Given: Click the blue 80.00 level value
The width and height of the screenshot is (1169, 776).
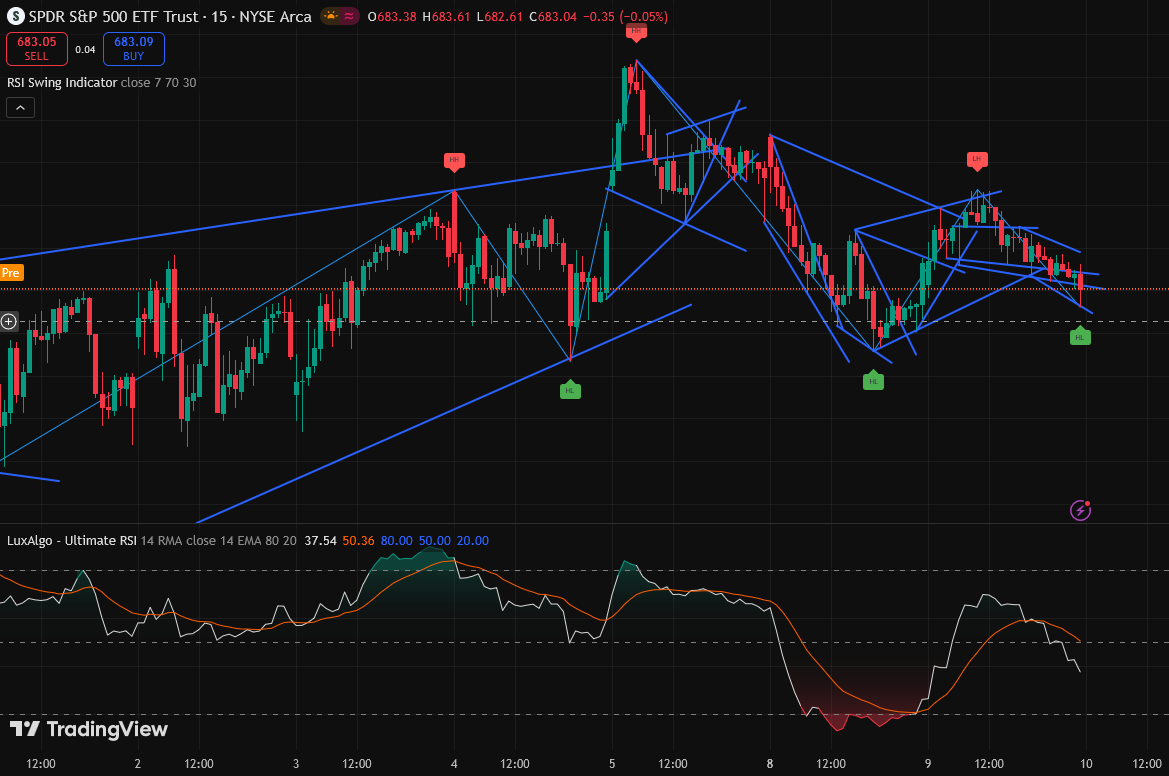Looking at the screenshot, I should [x=397, y=540].
